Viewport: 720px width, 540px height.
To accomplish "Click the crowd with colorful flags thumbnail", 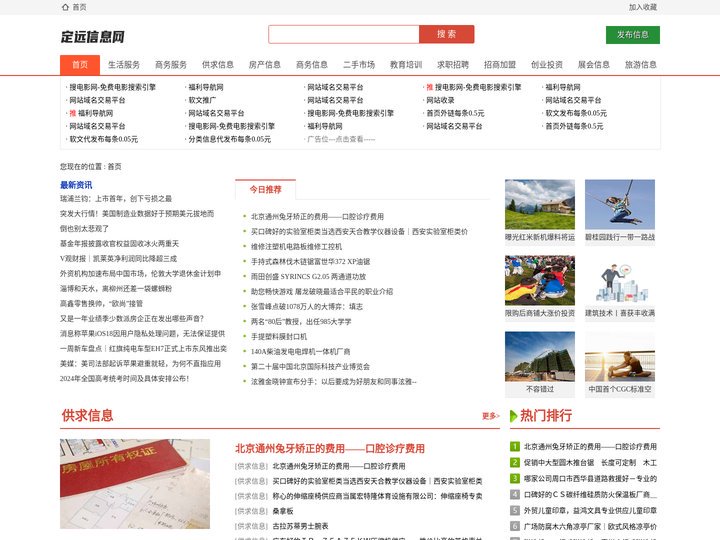I will tap(540, 281).
